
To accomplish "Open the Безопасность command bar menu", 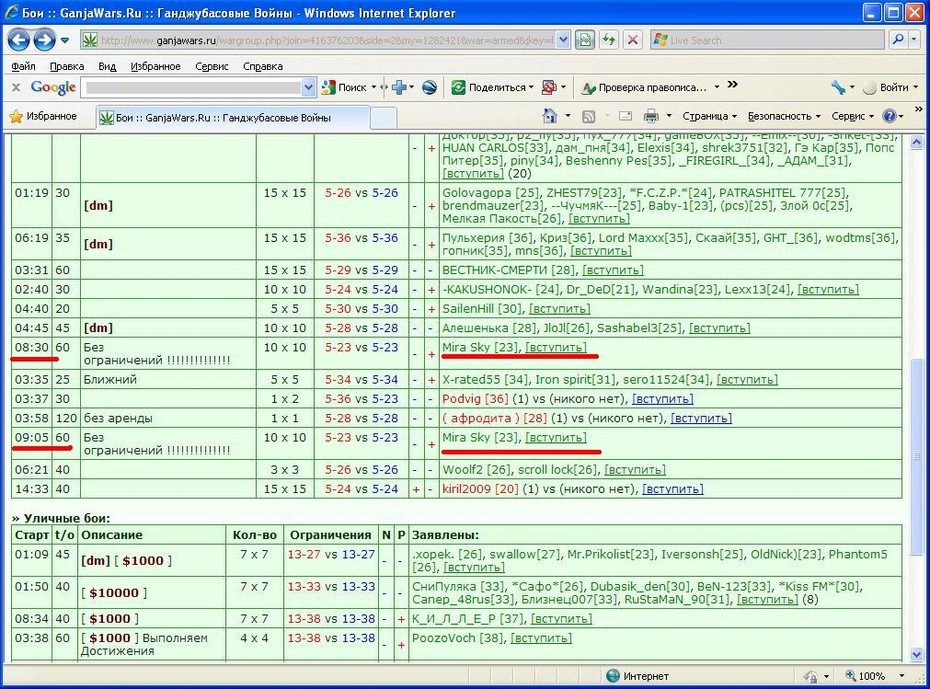I will click(x=784, y=116).
